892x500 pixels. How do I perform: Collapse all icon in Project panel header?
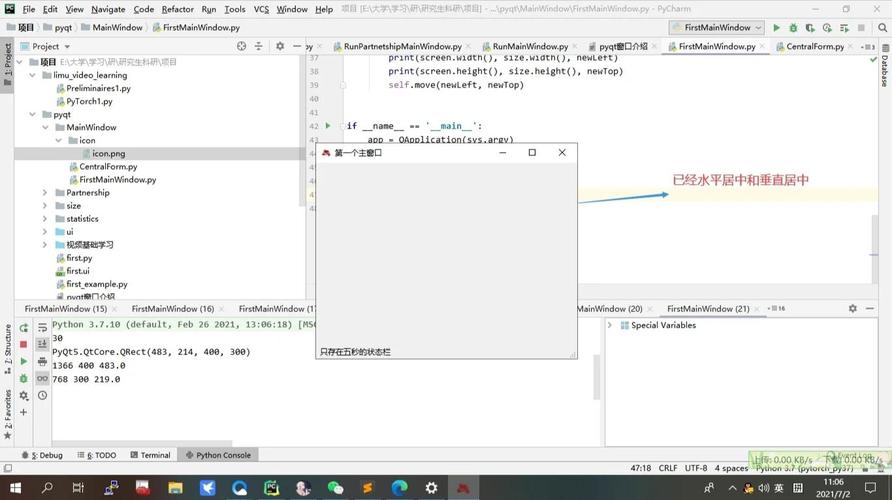pyautogui.click(x=258, y=46)
